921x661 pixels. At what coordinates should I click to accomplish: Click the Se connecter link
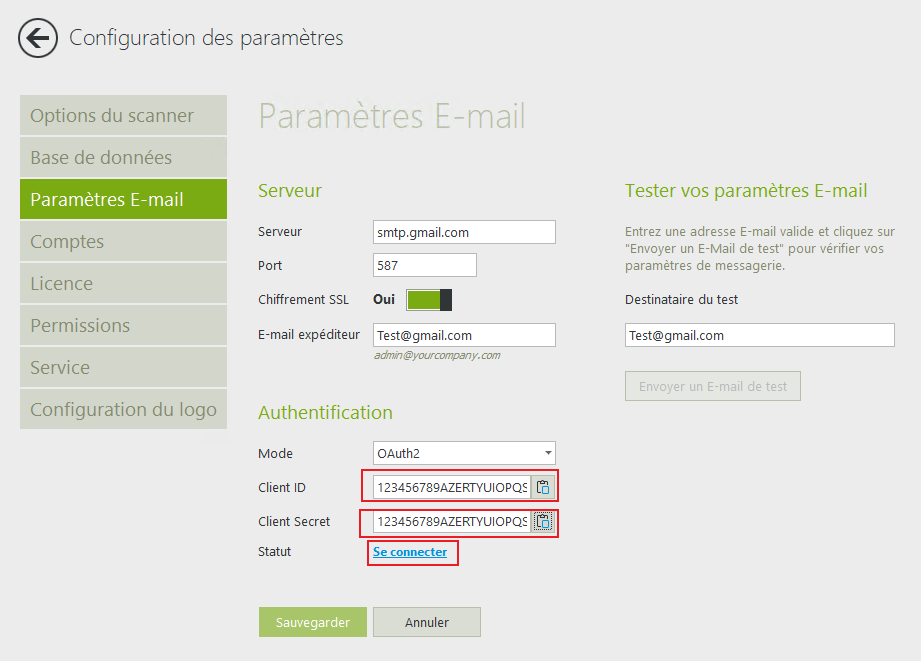(410, 552)
